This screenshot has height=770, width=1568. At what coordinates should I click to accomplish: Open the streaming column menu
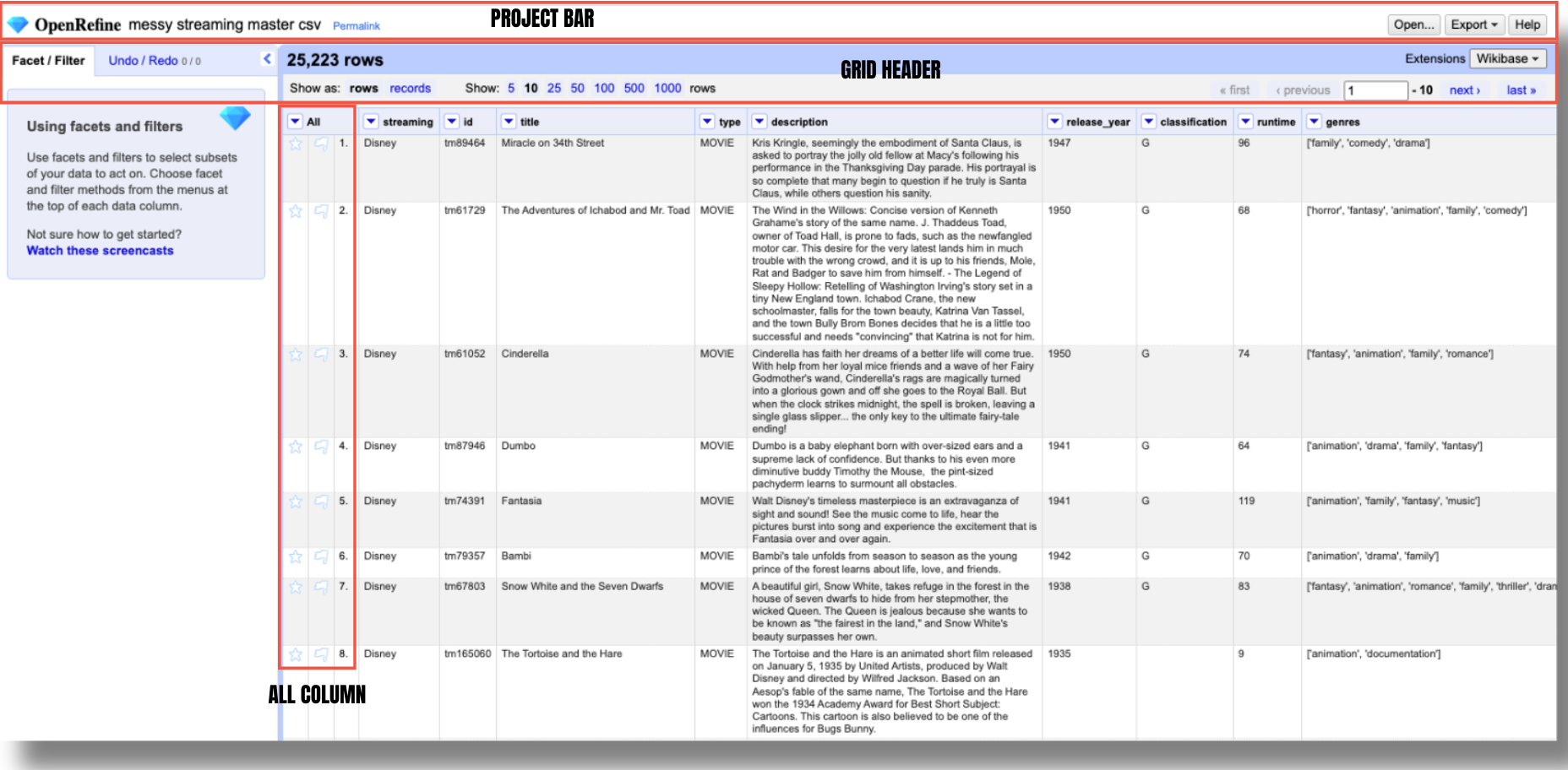371,122
